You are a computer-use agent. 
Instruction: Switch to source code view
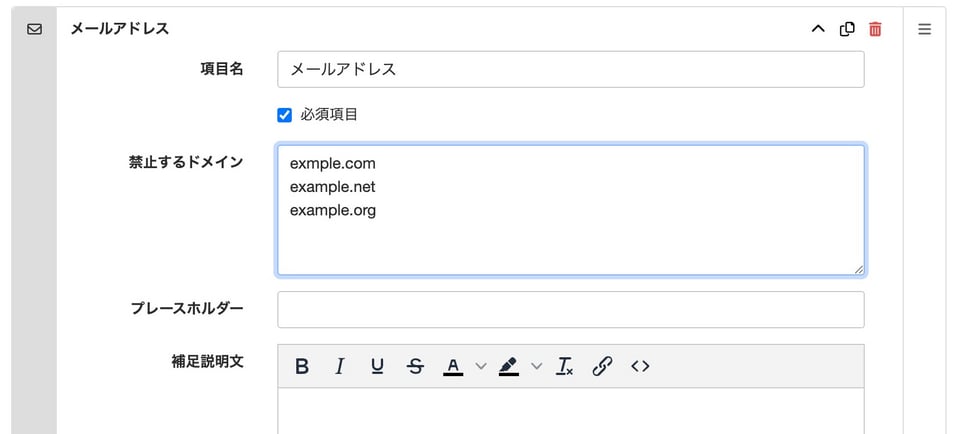[640, 366]
